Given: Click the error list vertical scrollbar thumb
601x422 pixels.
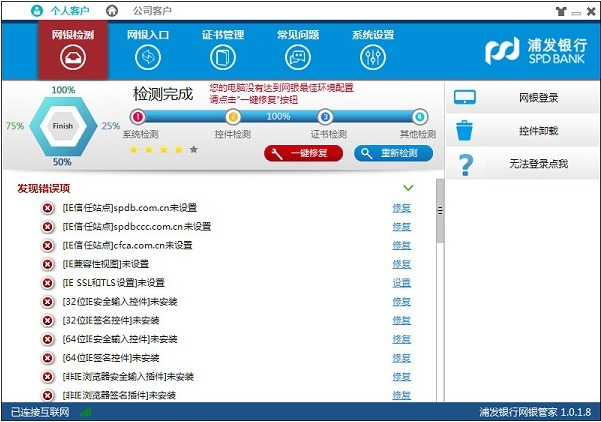Looking at the screenshot, I should [440, 211].
